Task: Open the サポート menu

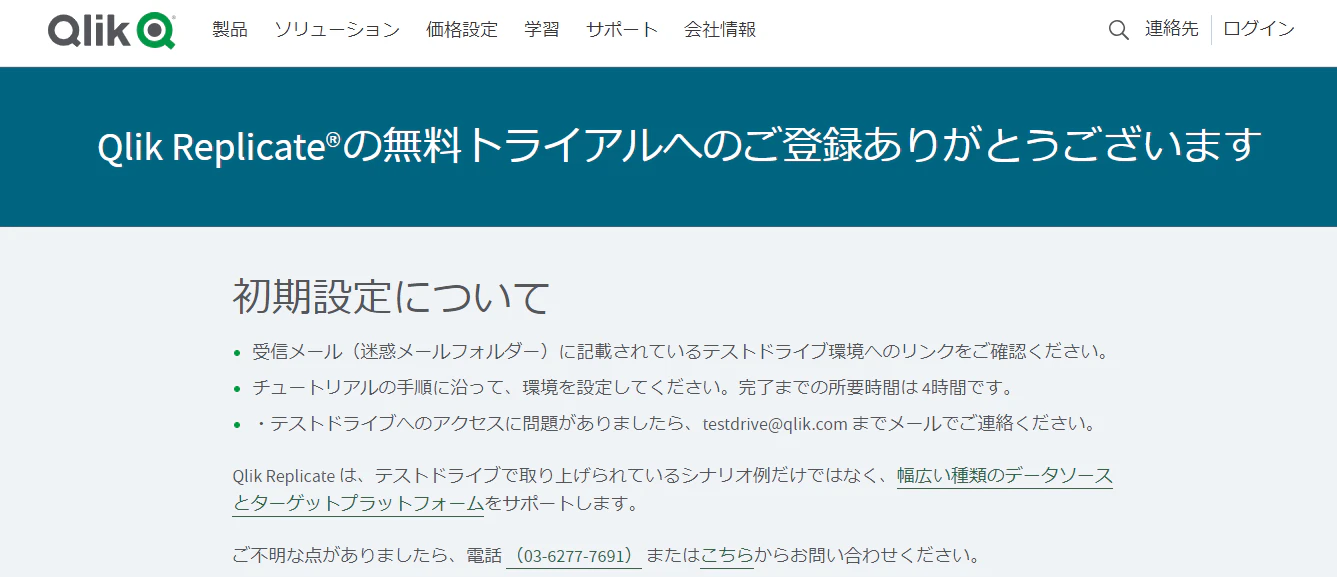Action: point(622,30)
